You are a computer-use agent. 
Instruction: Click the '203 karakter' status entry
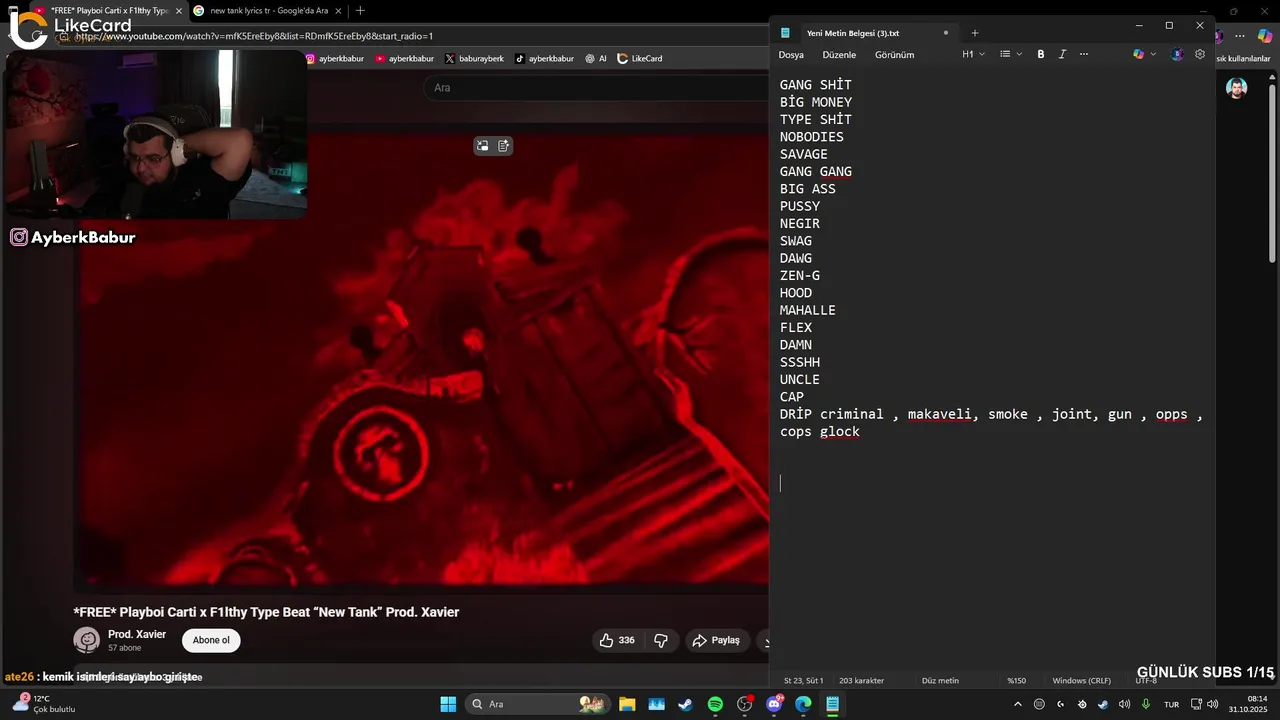pyautogui.click(x=861, y=680)
